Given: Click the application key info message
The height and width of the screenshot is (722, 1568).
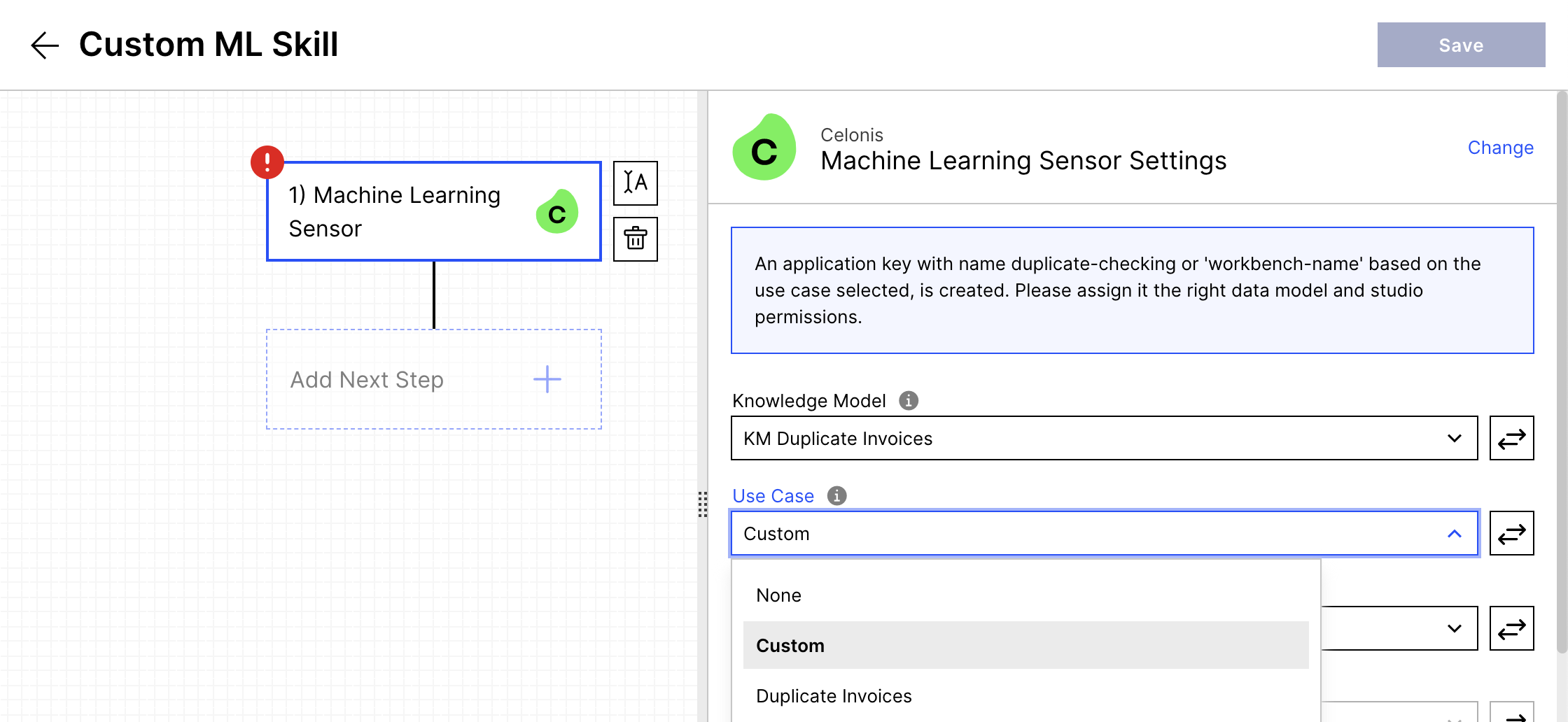Looking at the screenshot, I should [1133, 290].
